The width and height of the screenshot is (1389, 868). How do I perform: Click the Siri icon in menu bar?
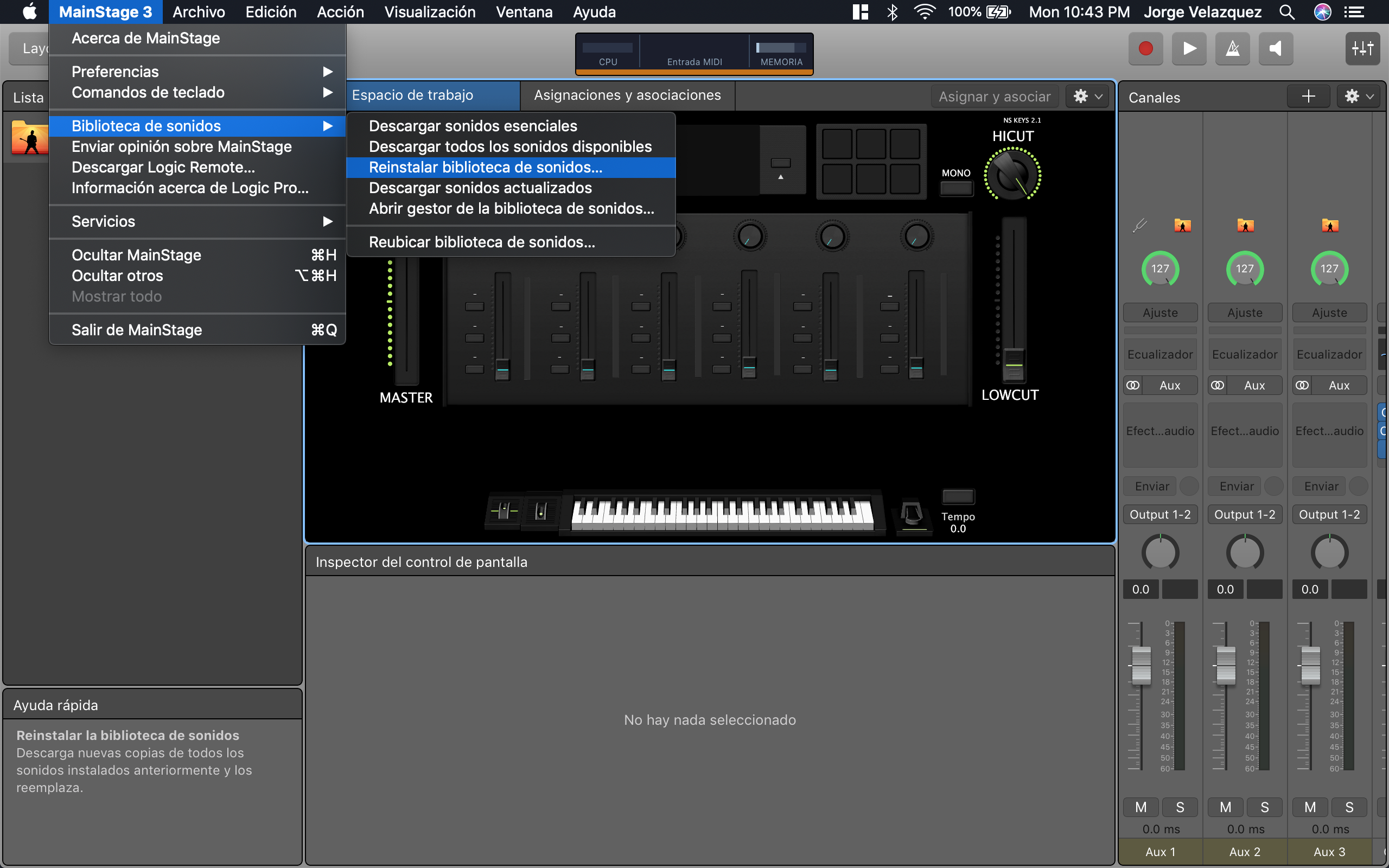coord(1322,12)
